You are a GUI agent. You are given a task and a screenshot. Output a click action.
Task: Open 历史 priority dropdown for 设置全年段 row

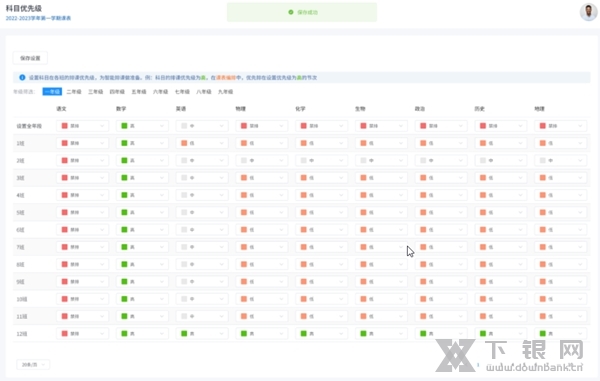pos(501,126)
